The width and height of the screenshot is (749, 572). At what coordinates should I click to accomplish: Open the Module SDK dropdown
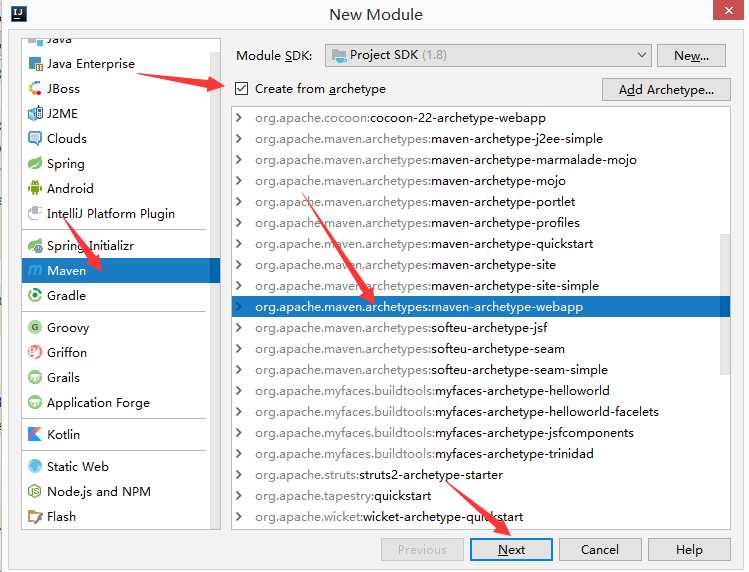tap(488, 55)
